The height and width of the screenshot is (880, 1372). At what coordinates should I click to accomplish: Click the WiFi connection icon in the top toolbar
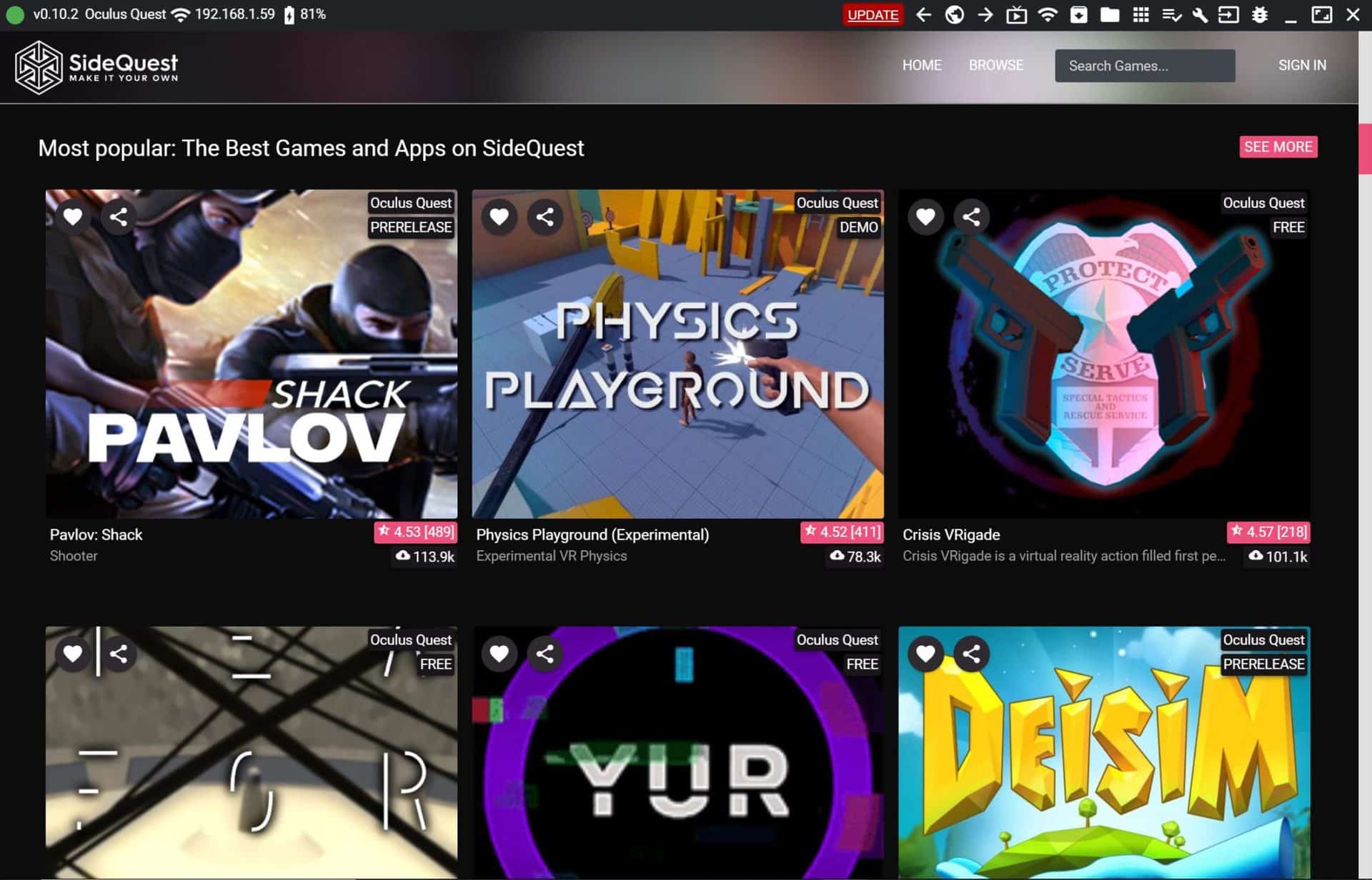coord(1048,14)
